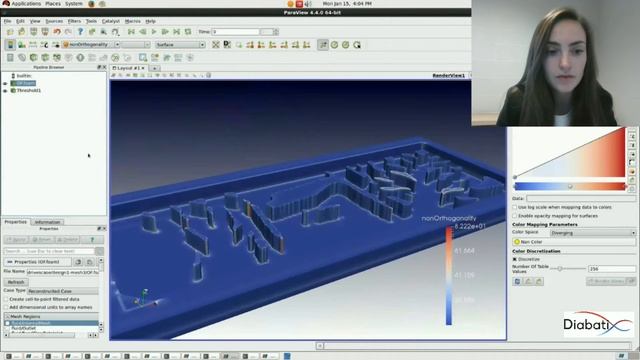The image size is (640, 360).
Task: Toggle visibility of Threshold1 in Pipeline Browser
Action: point(6,91)
